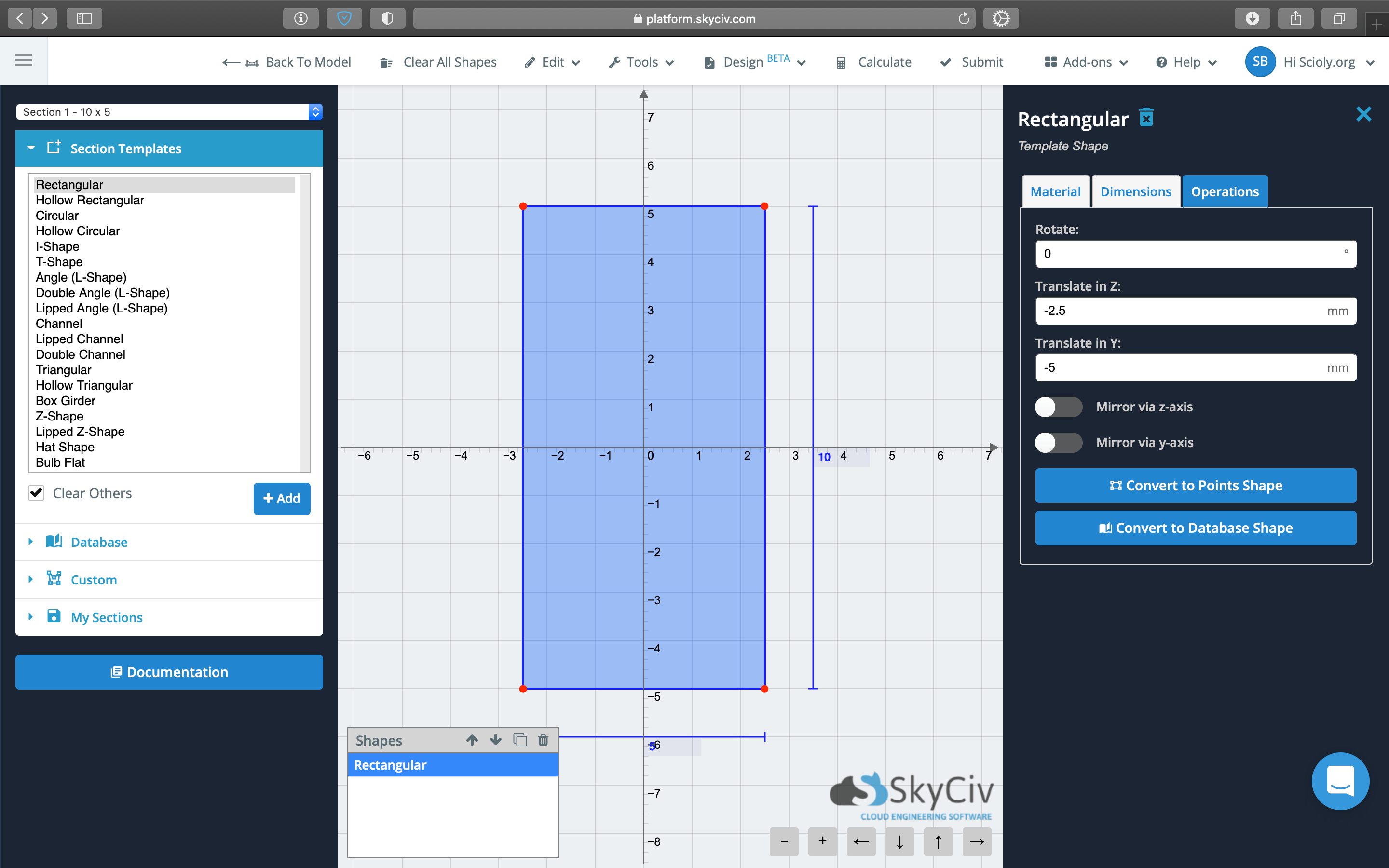
Task: Move shape up in Shapes panel
Action: (x=472, y=740)
